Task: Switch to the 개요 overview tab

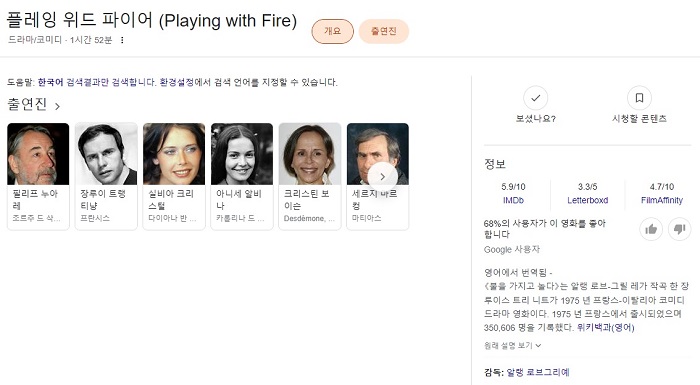Action: (333, 31)
